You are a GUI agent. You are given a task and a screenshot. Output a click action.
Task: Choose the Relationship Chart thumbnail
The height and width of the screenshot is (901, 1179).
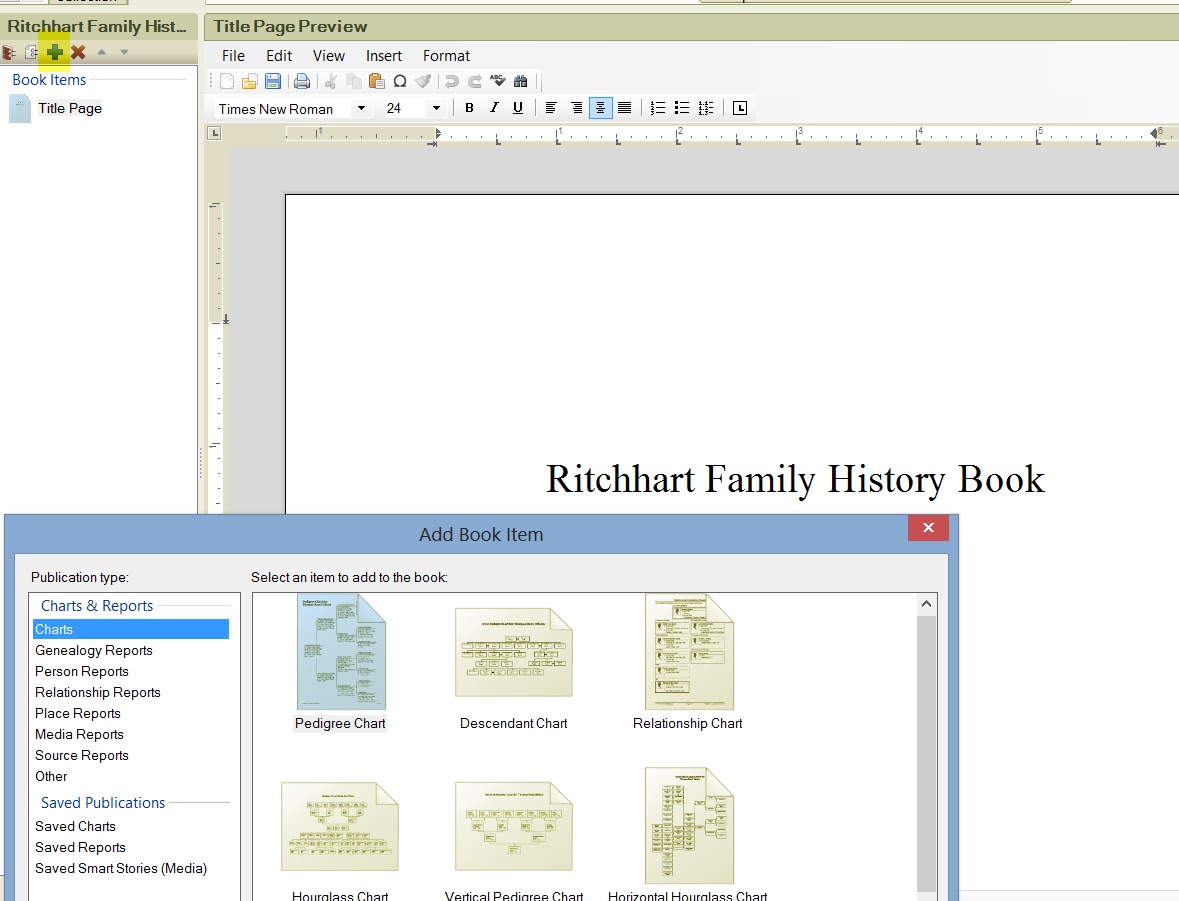click(x=689, y=652)
